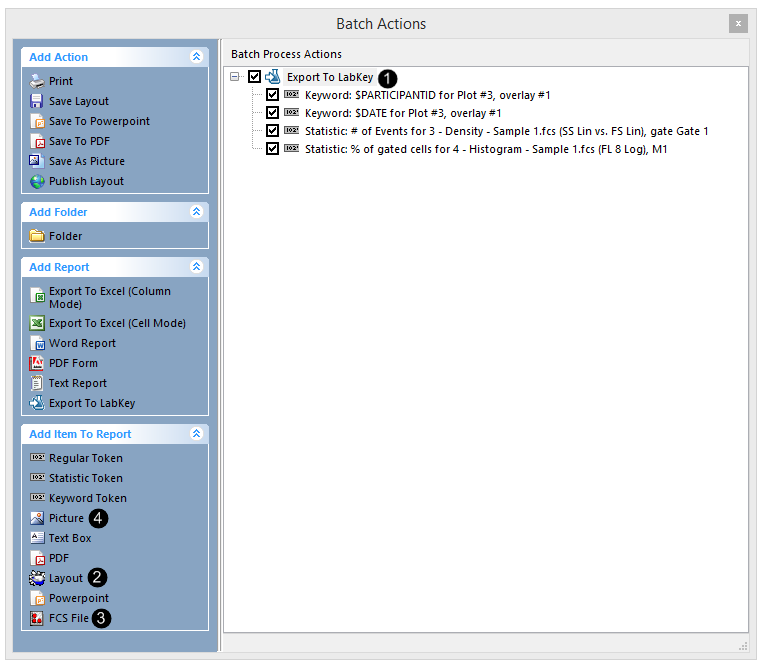Click the Statistic Token icon
The height and width of the screenshot is (666, 764).
[x=37, y=478]
